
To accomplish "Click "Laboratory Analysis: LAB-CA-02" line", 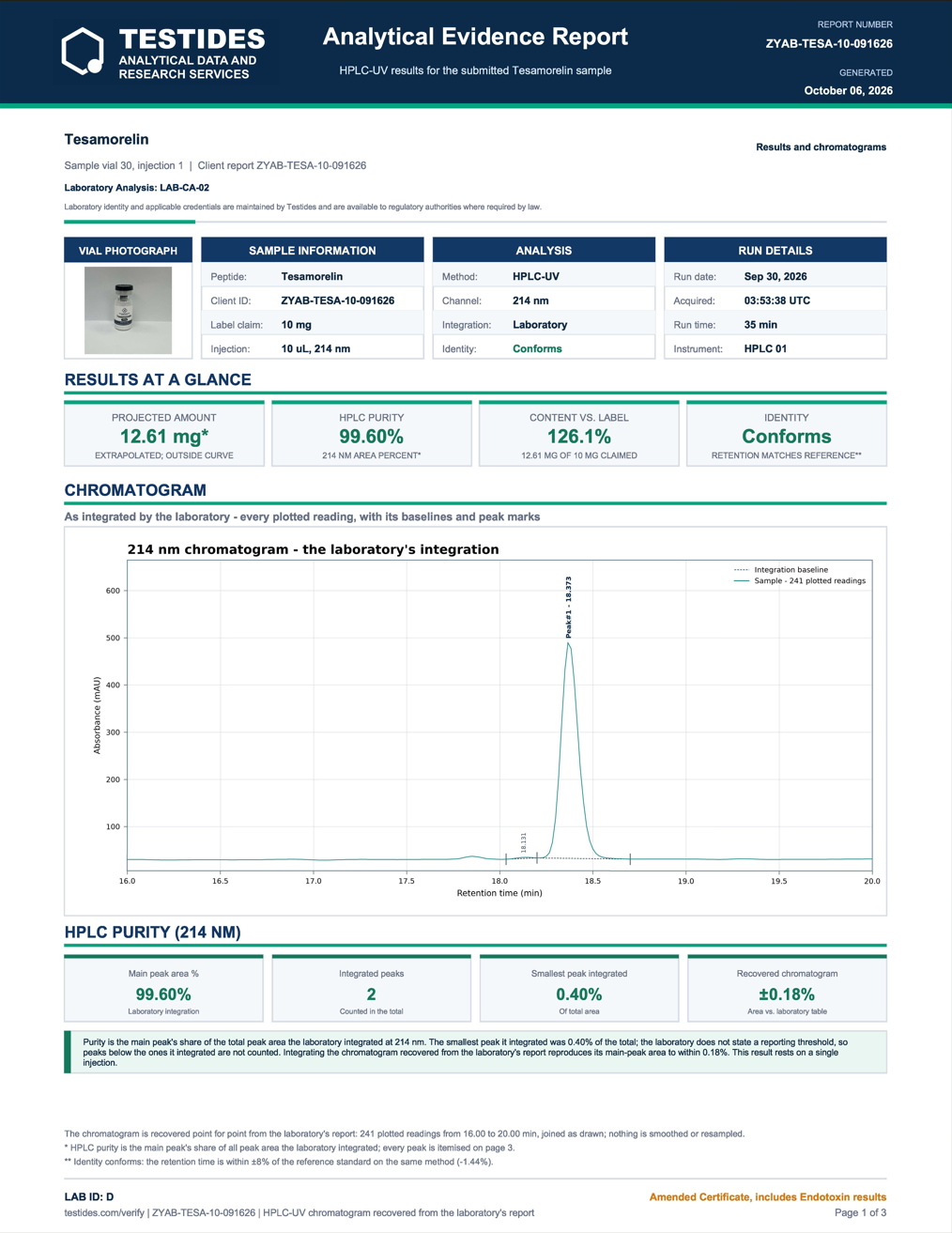I will click(137, 188).
